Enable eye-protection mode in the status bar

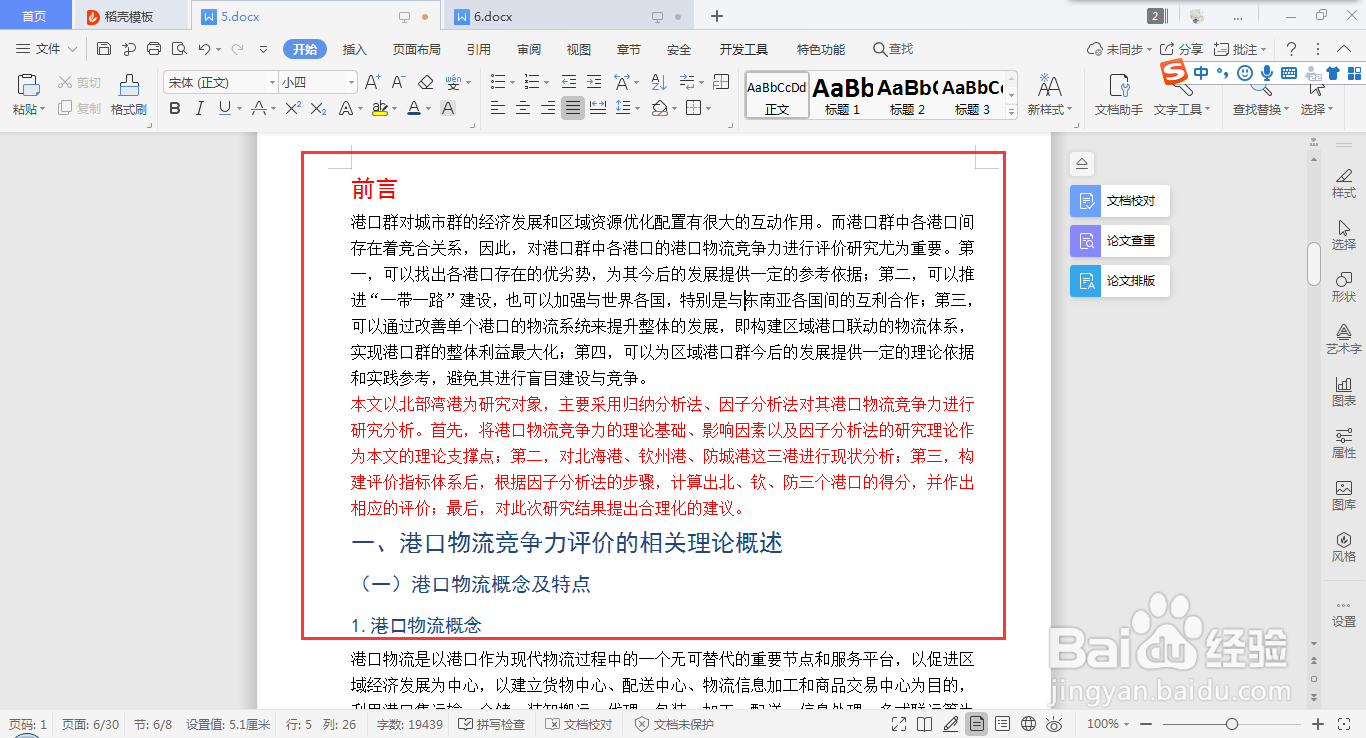1052,724
